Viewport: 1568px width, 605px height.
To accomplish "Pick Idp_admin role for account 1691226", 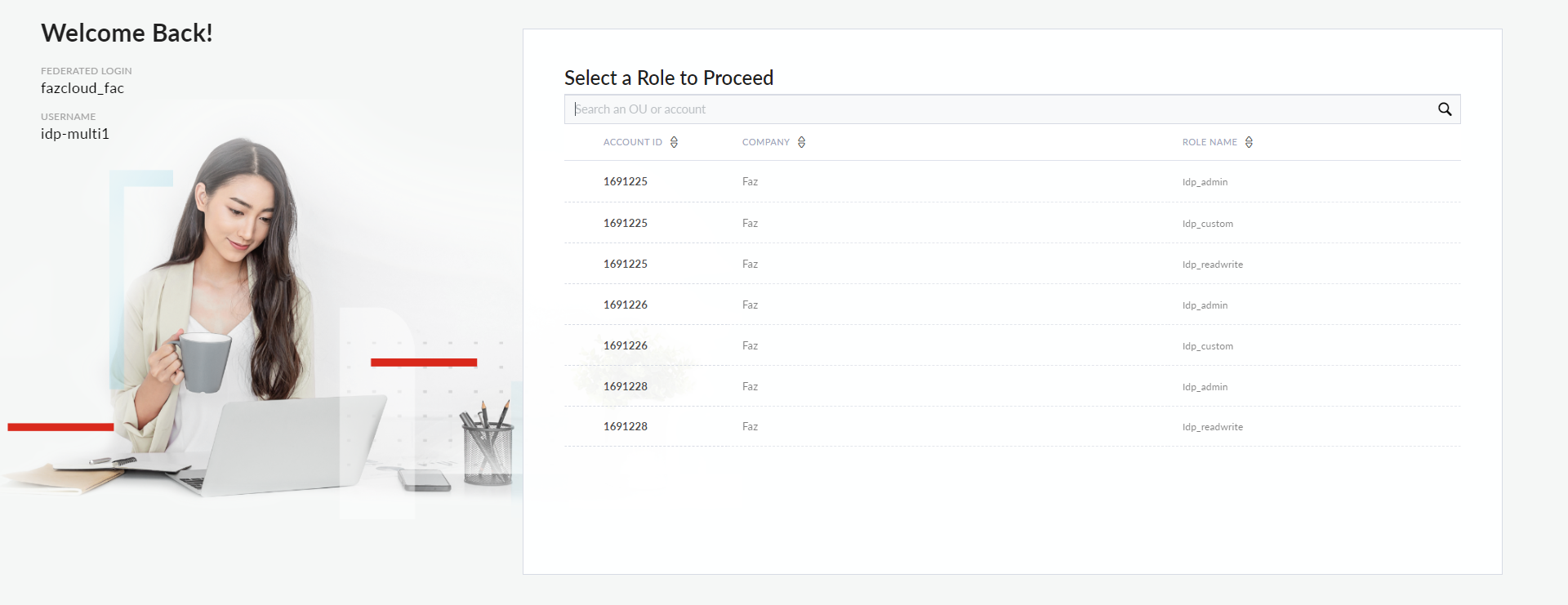I will click(1205, 305).
